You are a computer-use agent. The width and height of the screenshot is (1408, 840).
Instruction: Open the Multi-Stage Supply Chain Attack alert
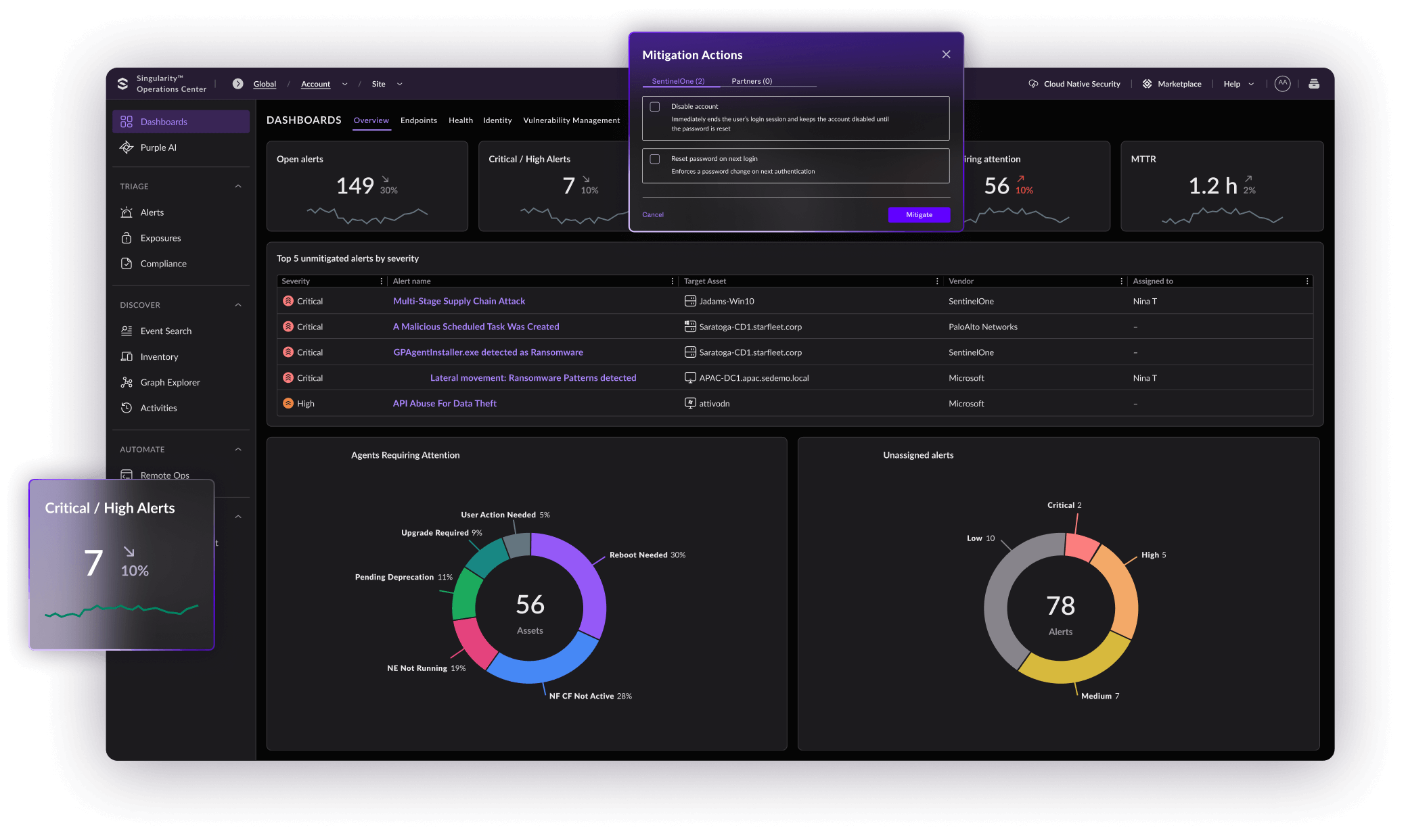tap(459, 301)
